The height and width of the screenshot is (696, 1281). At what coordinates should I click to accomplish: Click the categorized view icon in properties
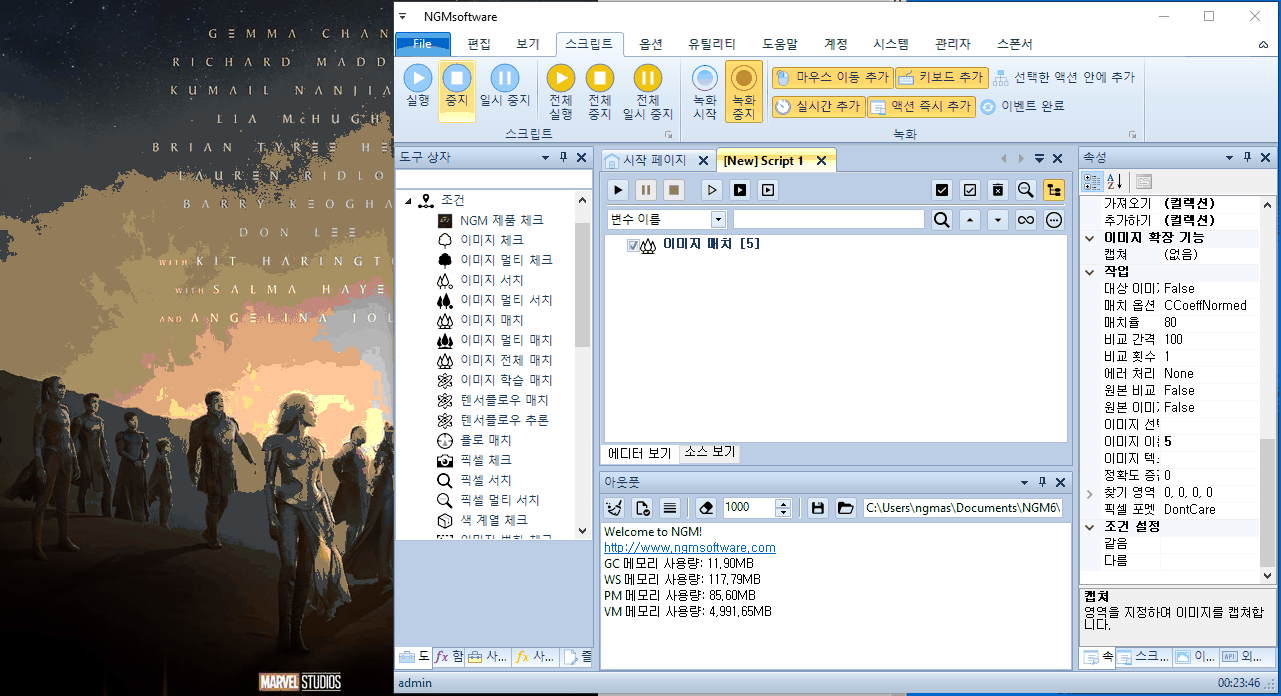click(1092, 181)
